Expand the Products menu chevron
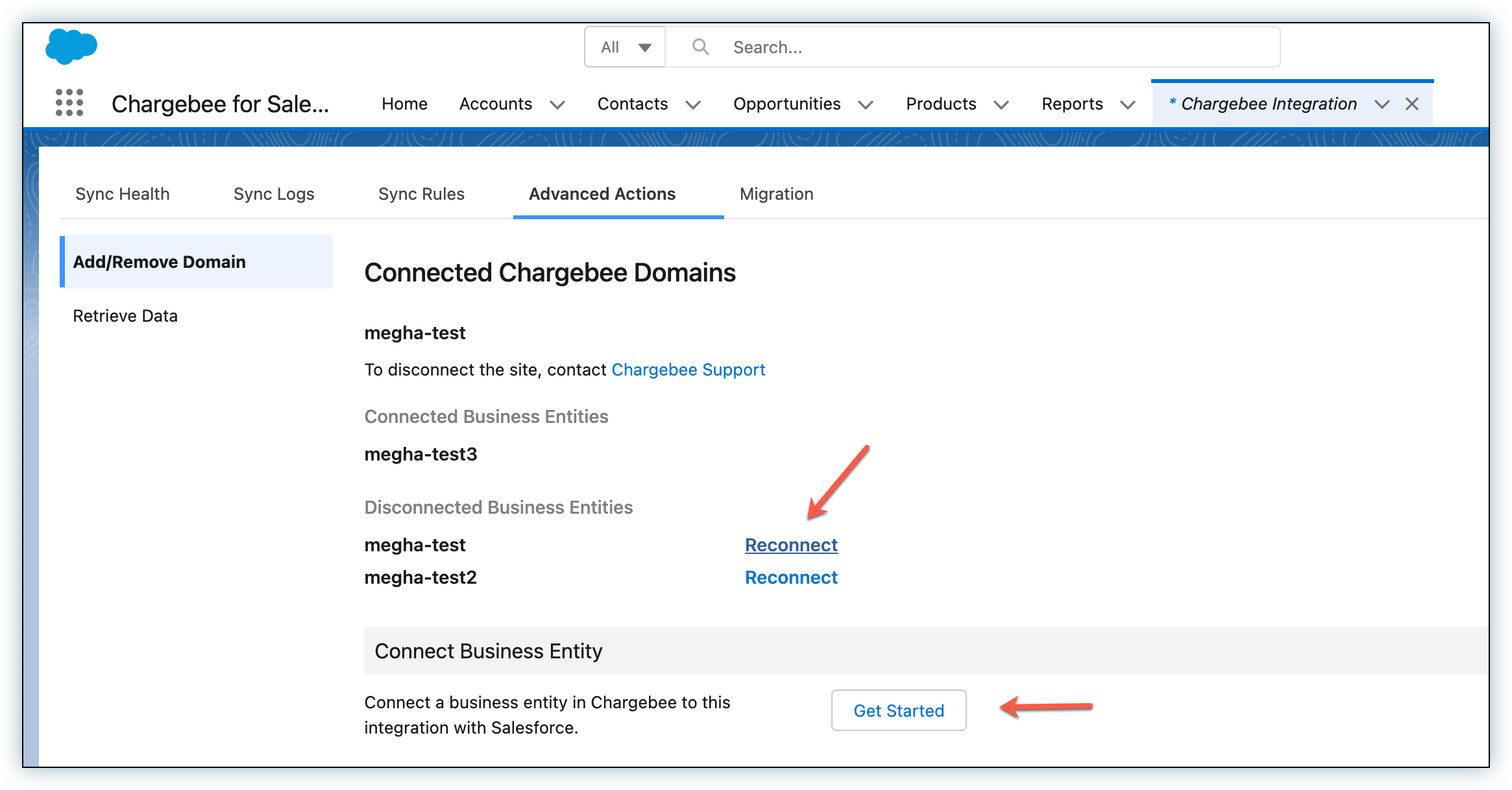Screen dimensions: 1512x790 coord(1001,104)
